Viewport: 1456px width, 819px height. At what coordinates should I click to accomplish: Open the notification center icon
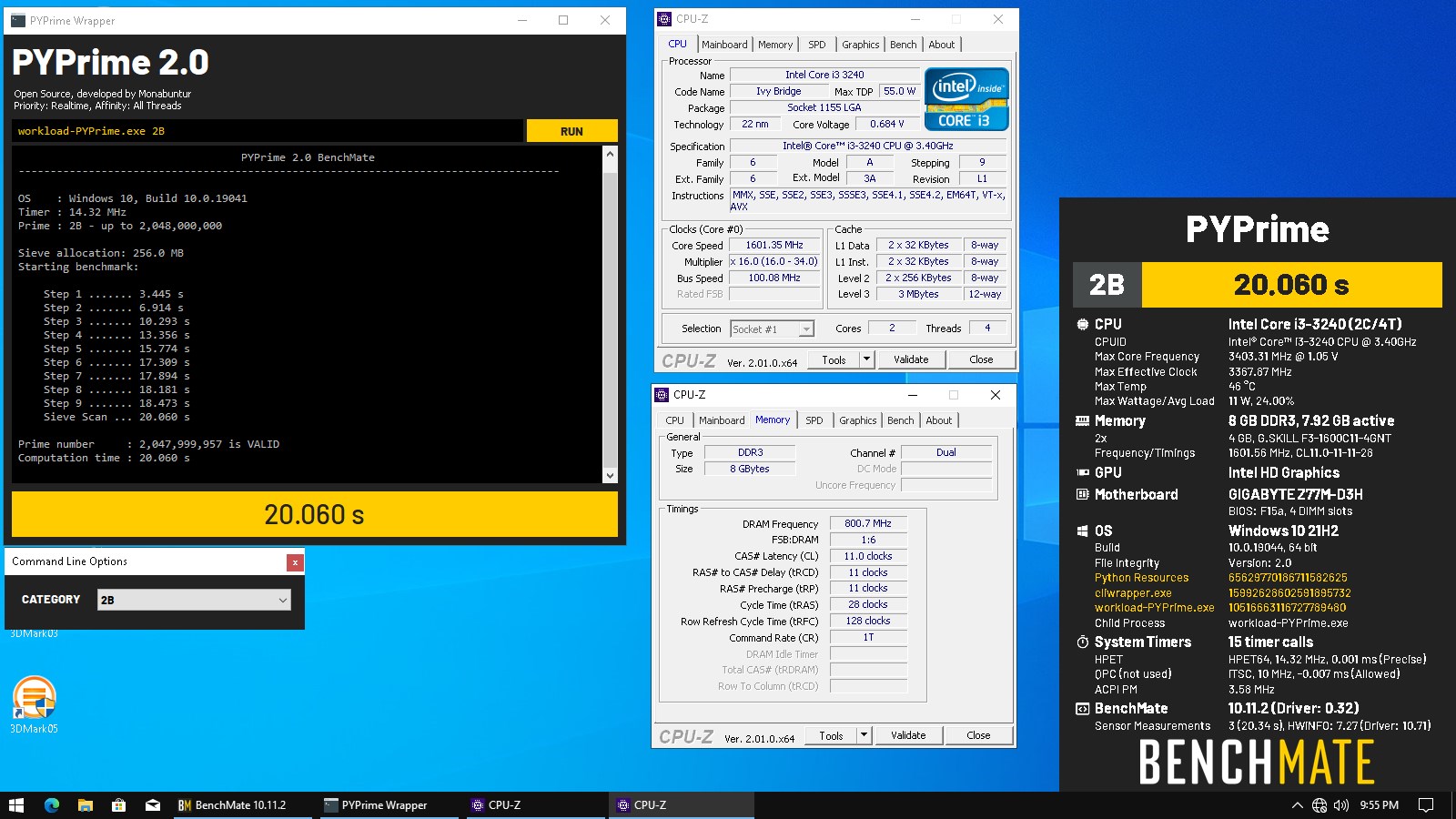coord(1426,805)
